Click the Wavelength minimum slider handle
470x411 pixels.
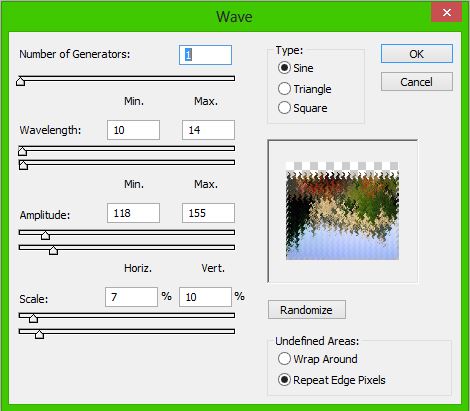[22, 151]
